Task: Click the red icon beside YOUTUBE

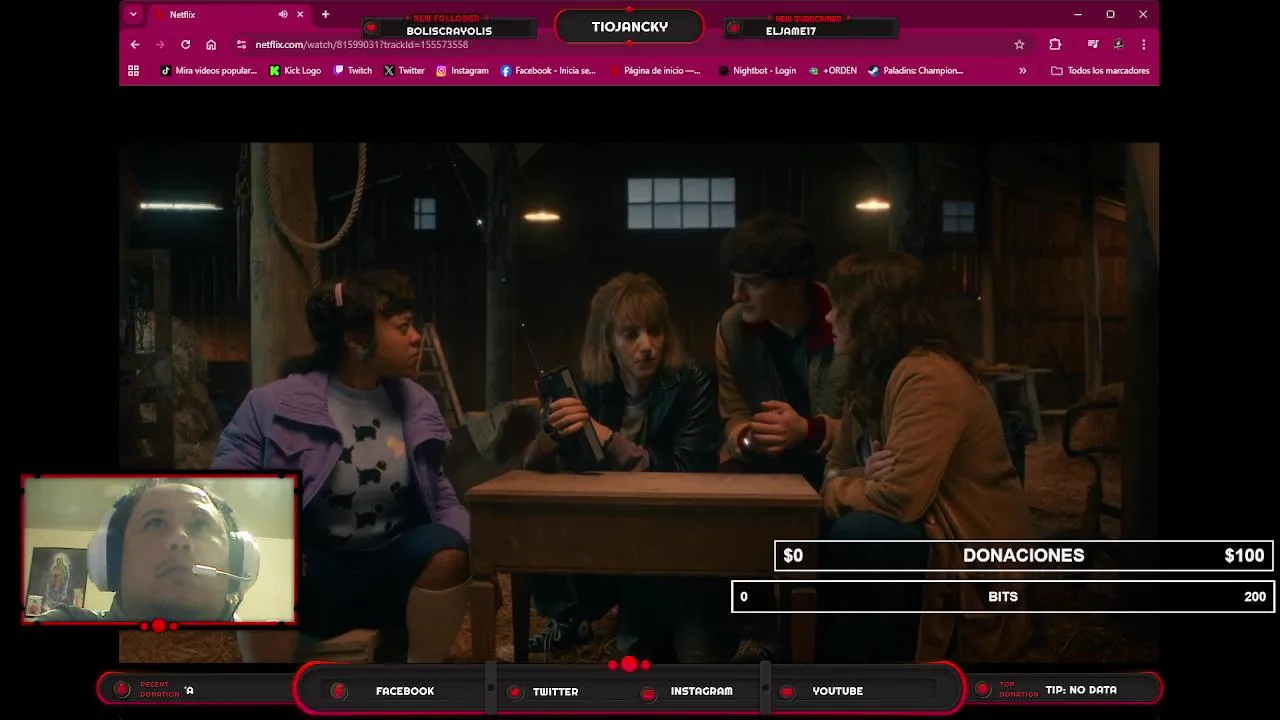Action: tap(787, 692)
